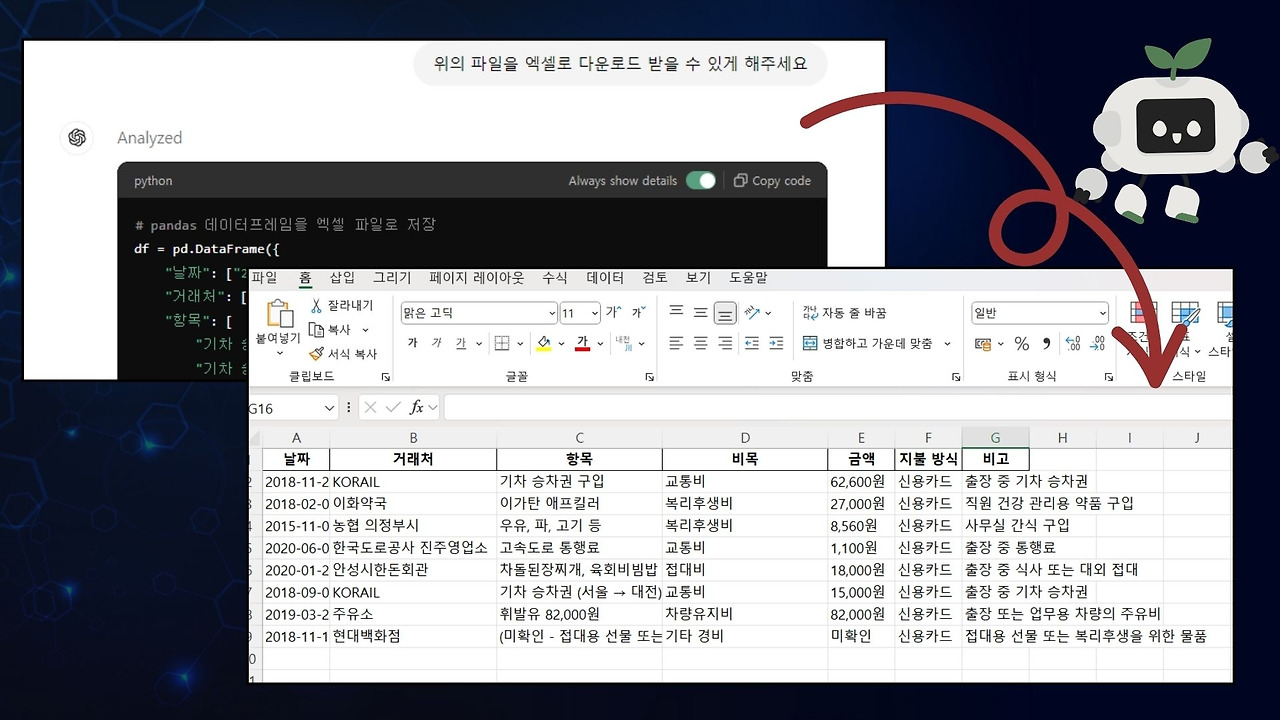Open the alignment group dialog launcher (맞춤)
This screenshot has height=720, width=1280.
point(956,377)
